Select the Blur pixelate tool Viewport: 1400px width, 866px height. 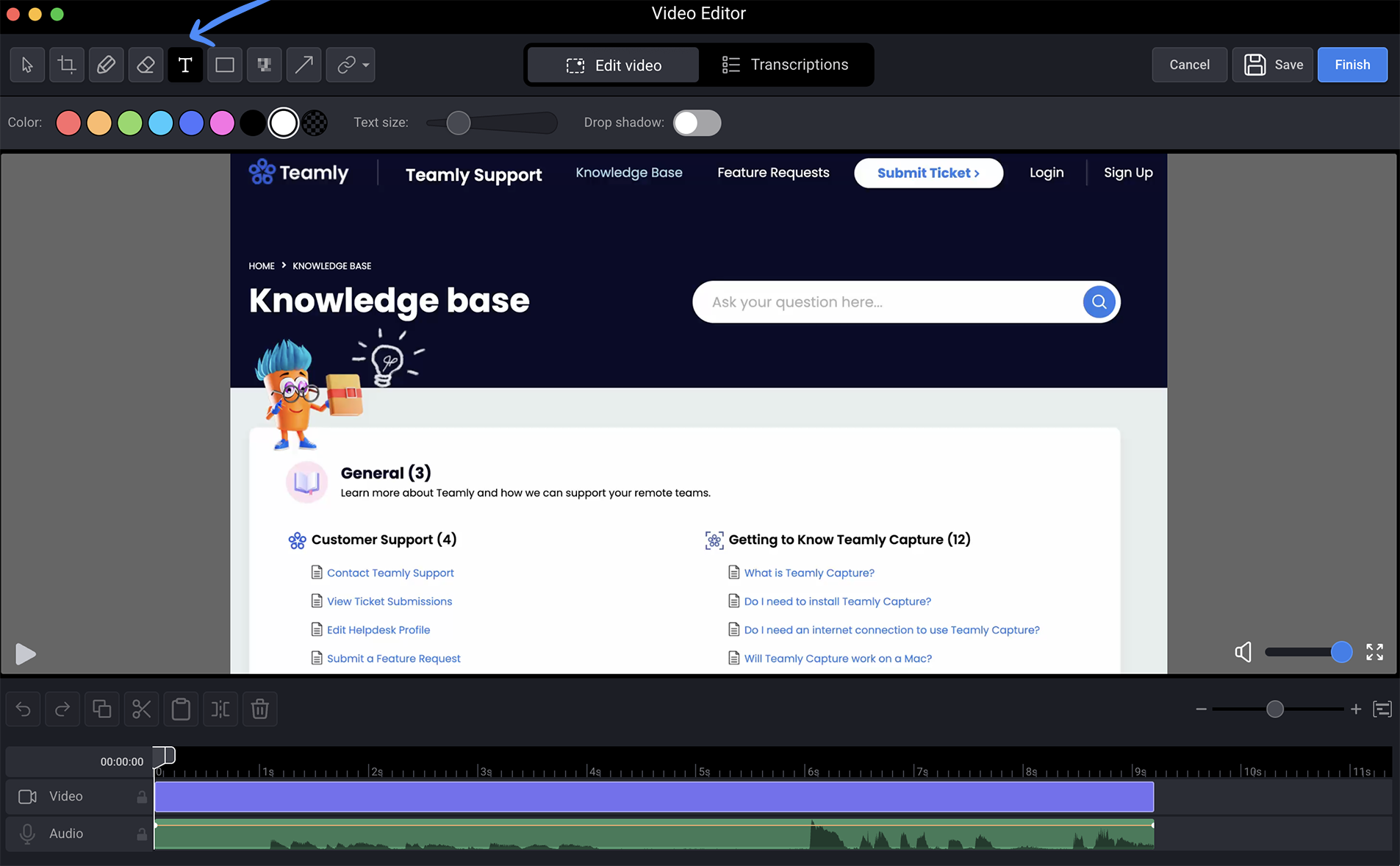point(264,65)
